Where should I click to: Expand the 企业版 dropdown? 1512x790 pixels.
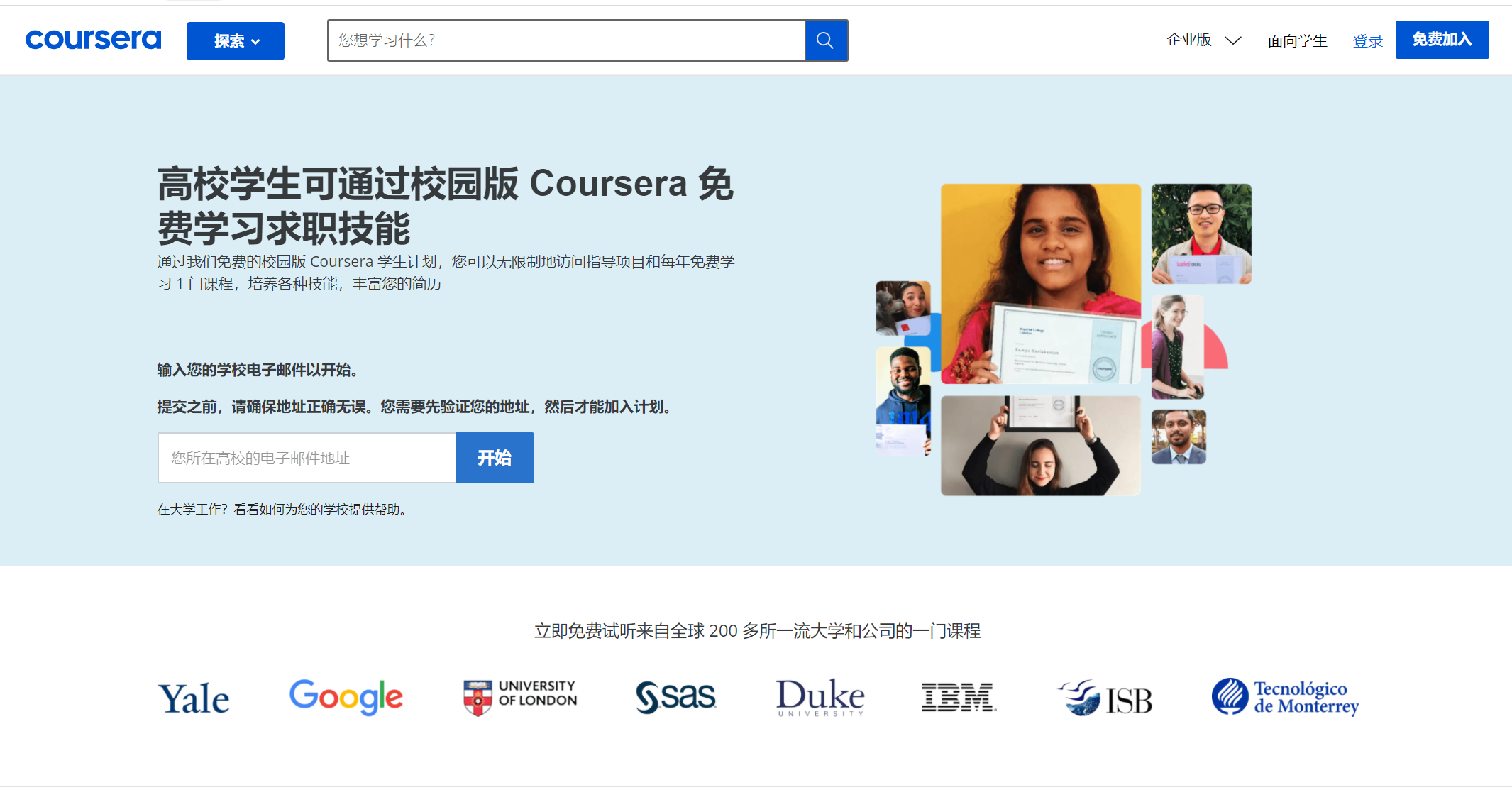tap(1203, 40)
